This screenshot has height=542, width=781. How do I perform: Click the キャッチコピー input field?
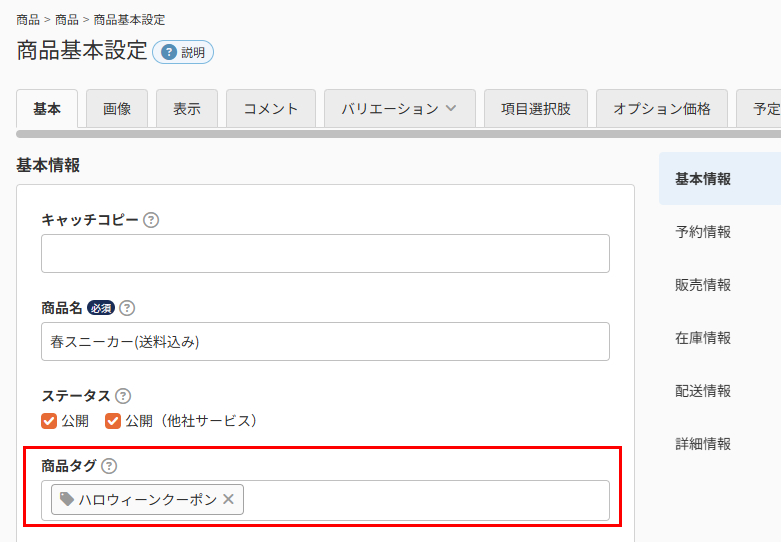(x=325, y=254)
